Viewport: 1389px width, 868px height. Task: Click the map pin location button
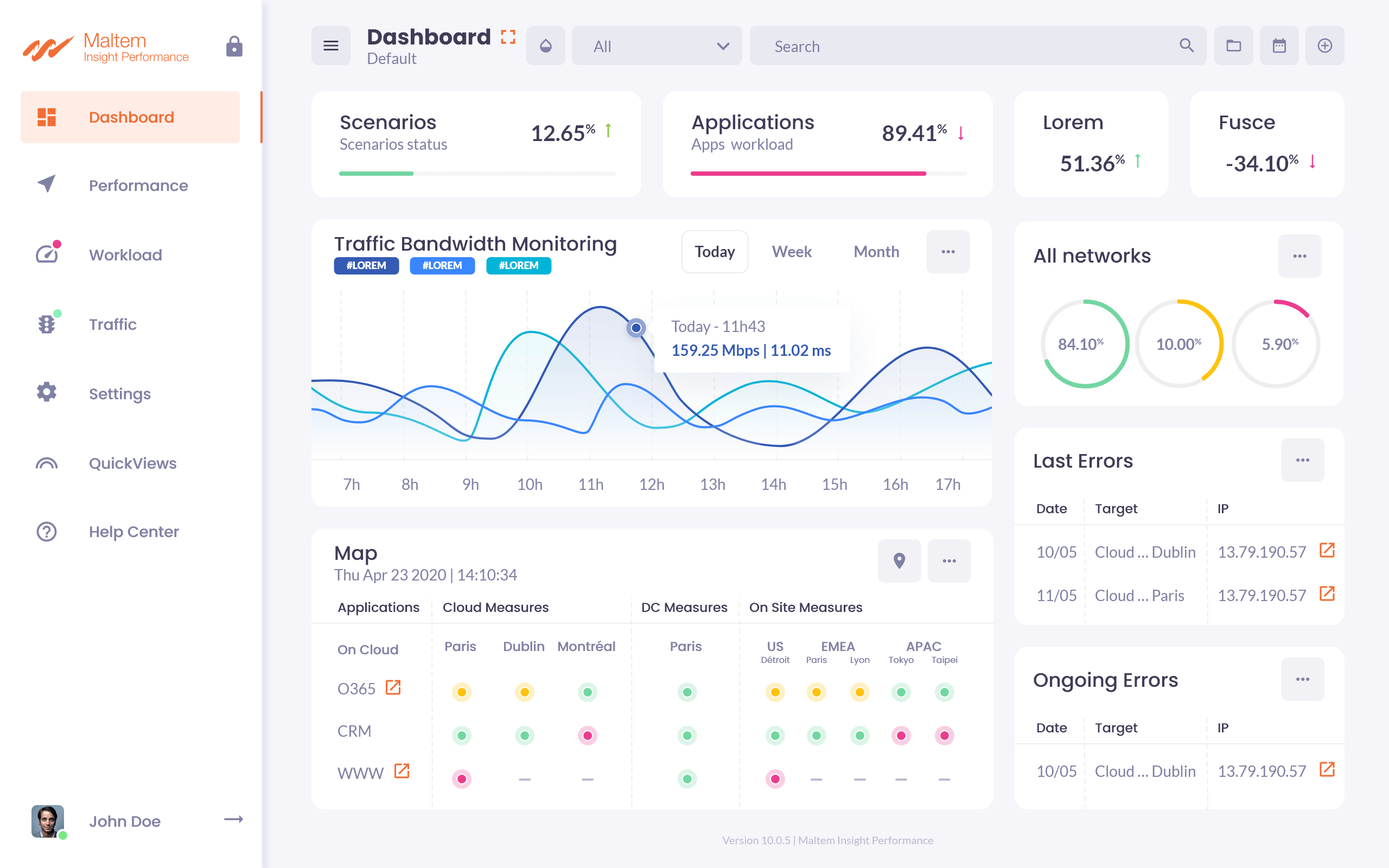coord(899,560)
